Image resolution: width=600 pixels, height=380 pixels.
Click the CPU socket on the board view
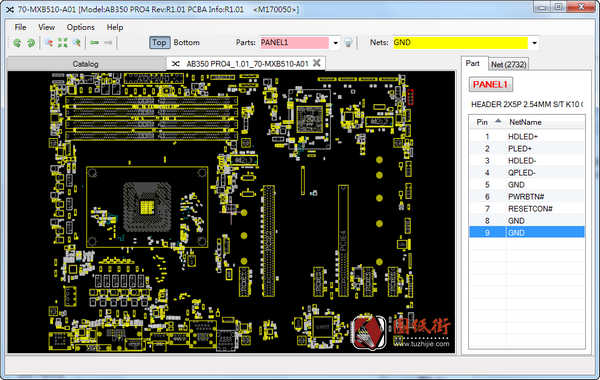(147, 207)
